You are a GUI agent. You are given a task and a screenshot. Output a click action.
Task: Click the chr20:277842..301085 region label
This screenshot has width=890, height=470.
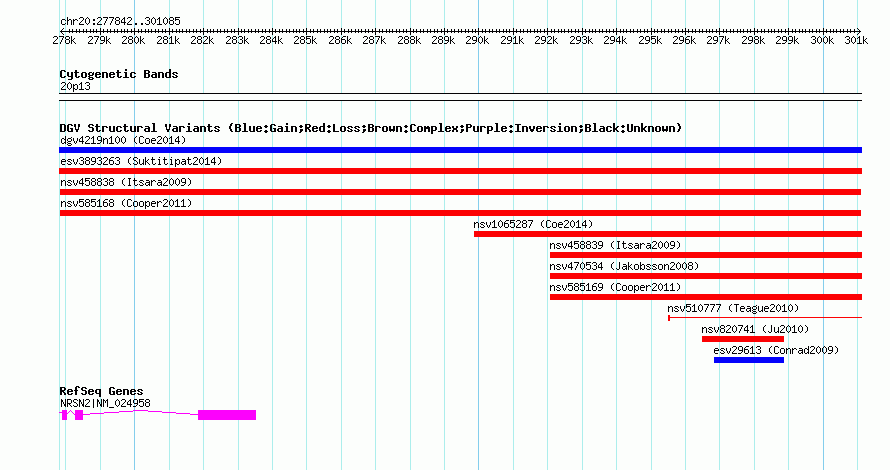click(x=120, y=21)
